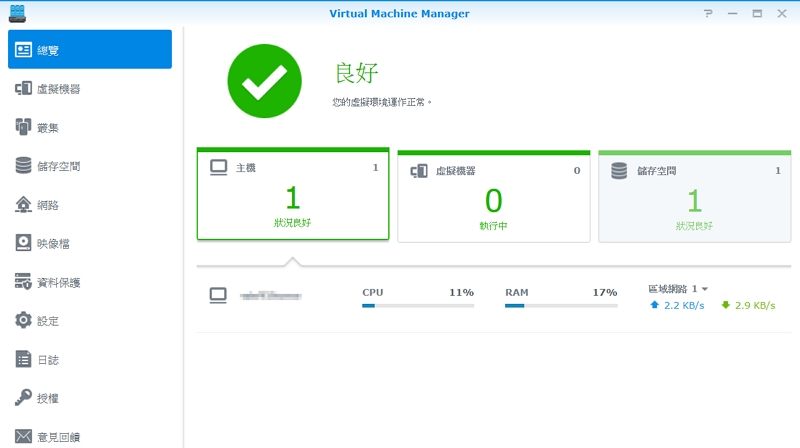Click the host computer icon in list row
This screenshot has height=448, width=800.
click(x=218, y=295)
